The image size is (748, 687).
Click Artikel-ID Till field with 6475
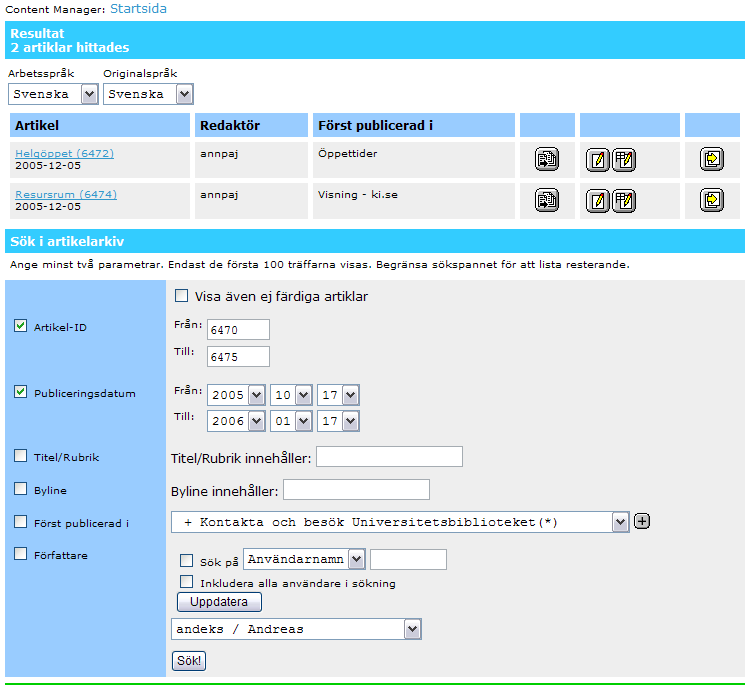click(x=238, y=357)
